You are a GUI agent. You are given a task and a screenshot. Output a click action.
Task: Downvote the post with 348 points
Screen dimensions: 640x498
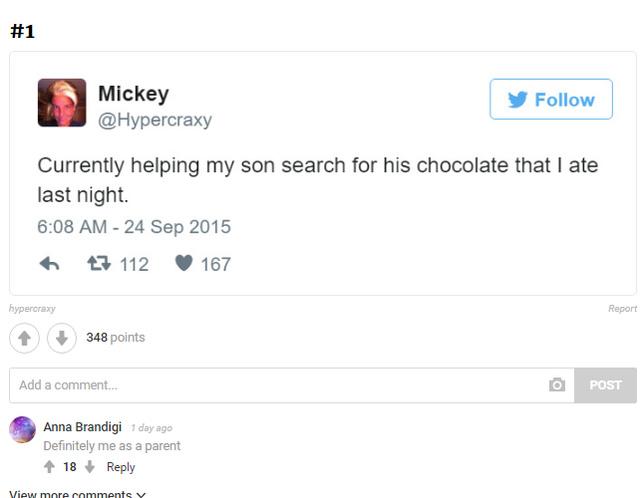point(61,338)
